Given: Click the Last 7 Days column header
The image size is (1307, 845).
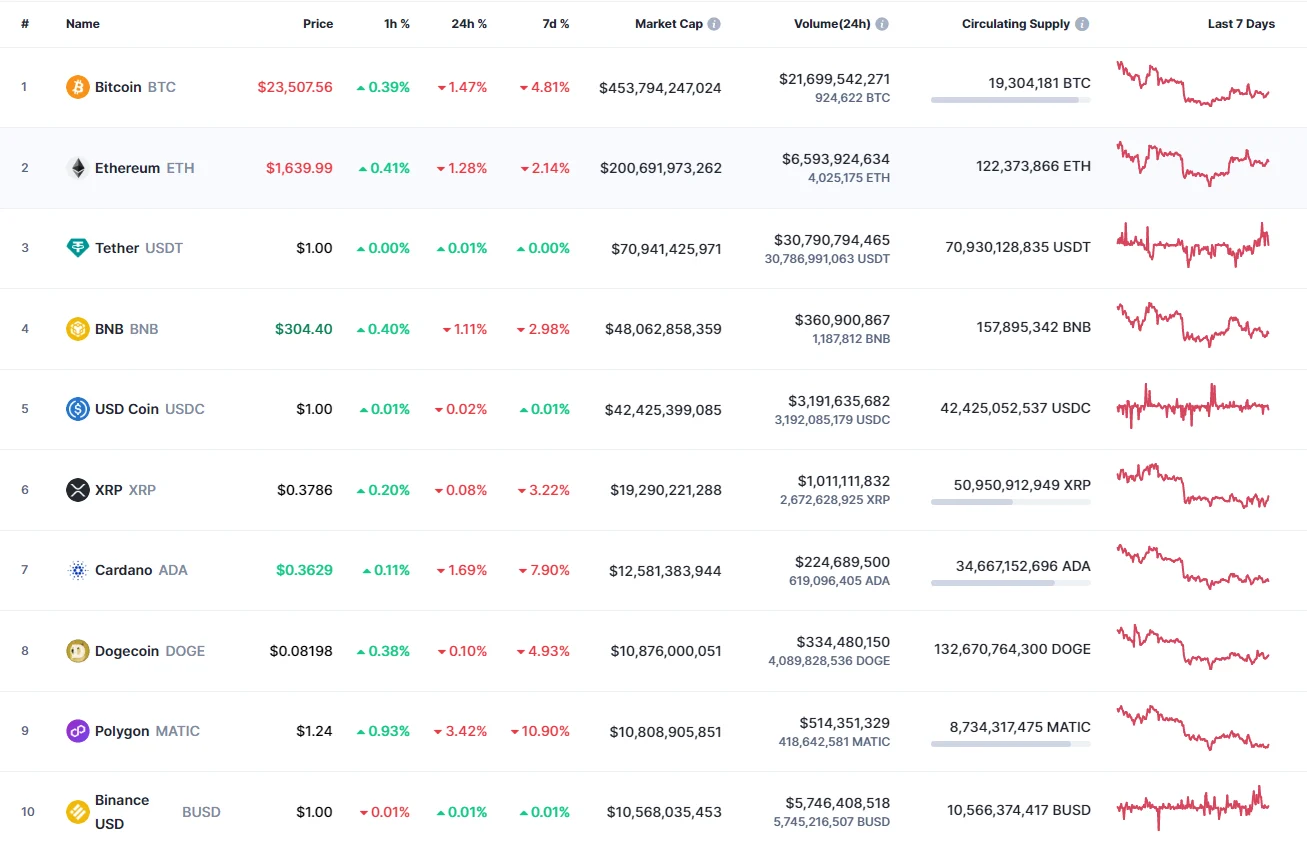Looking at the screenshot, I should coord(1240,23).
